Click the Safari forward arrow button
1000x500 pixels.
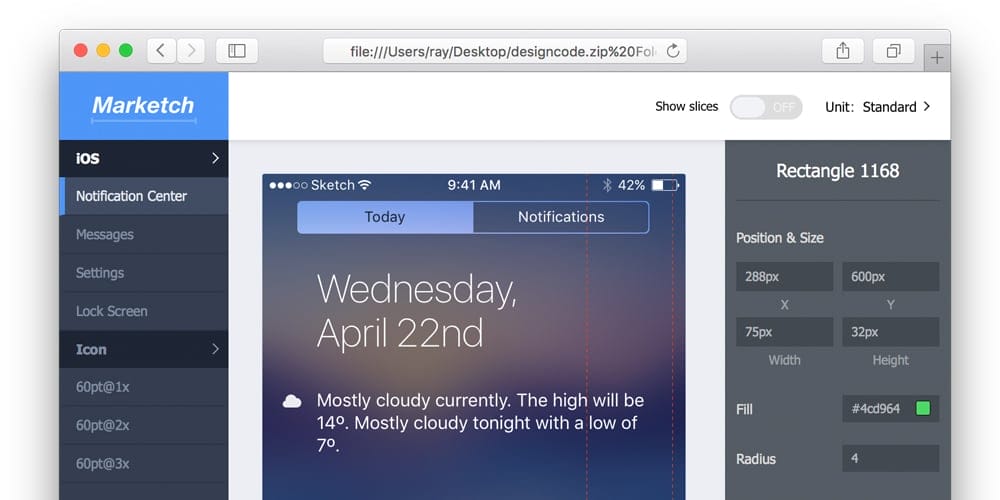[x=191, y=50]
